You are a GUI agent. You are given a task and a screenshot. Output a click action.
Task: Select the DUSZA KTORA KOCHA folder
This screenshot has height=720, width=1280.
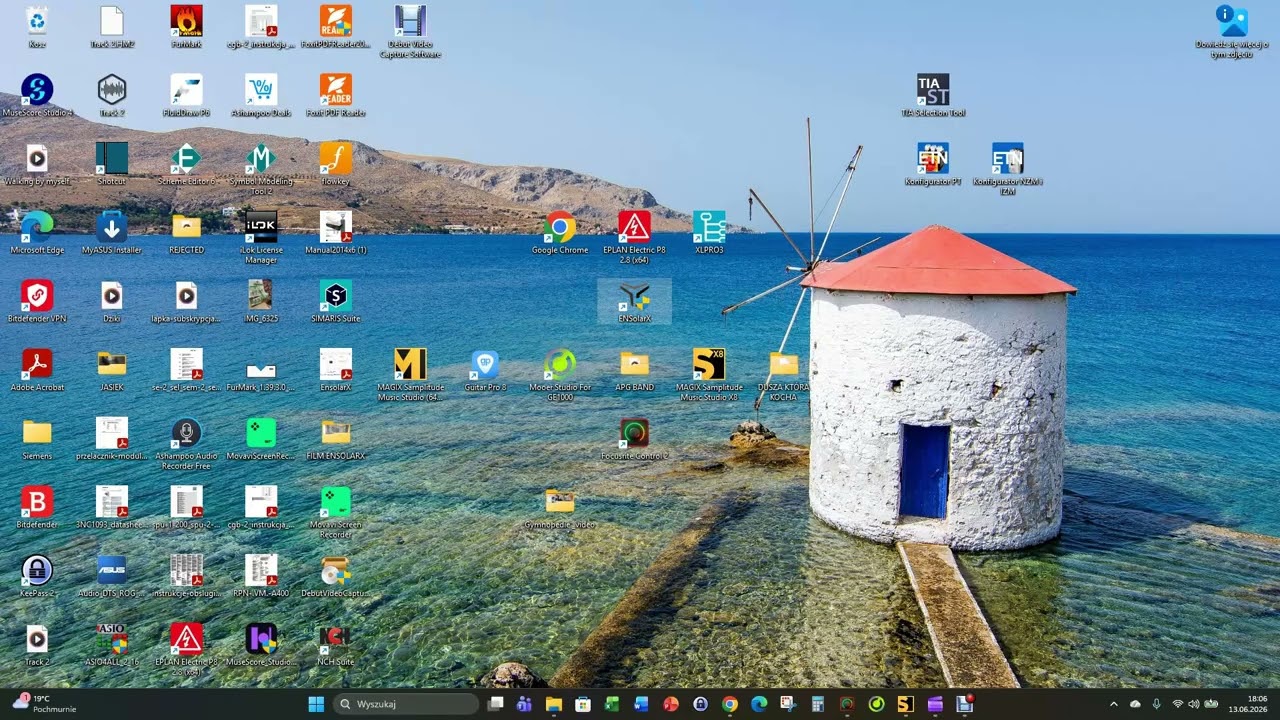pyautogui.click(x=784, y=374)
